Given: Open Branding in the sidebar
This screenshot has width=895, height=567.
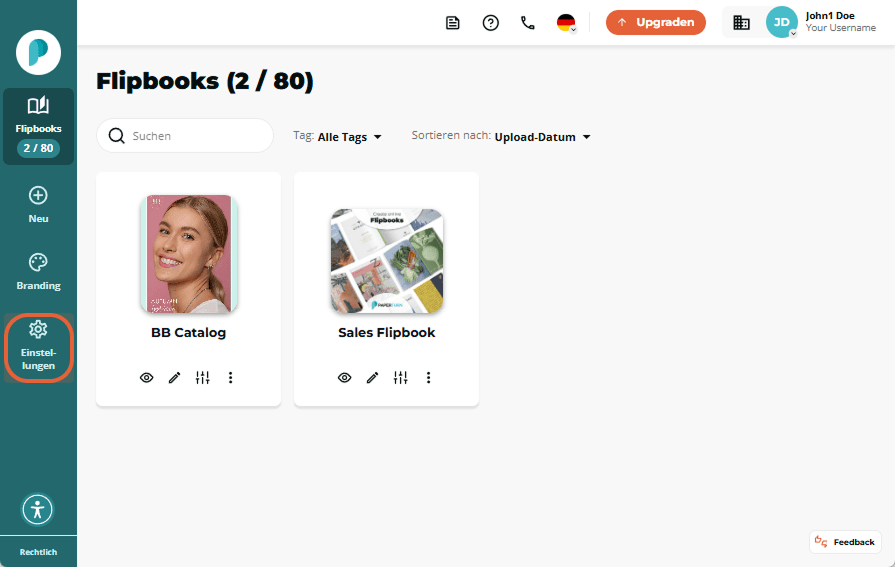Looking at the screenshot, I should click(38, 272).
